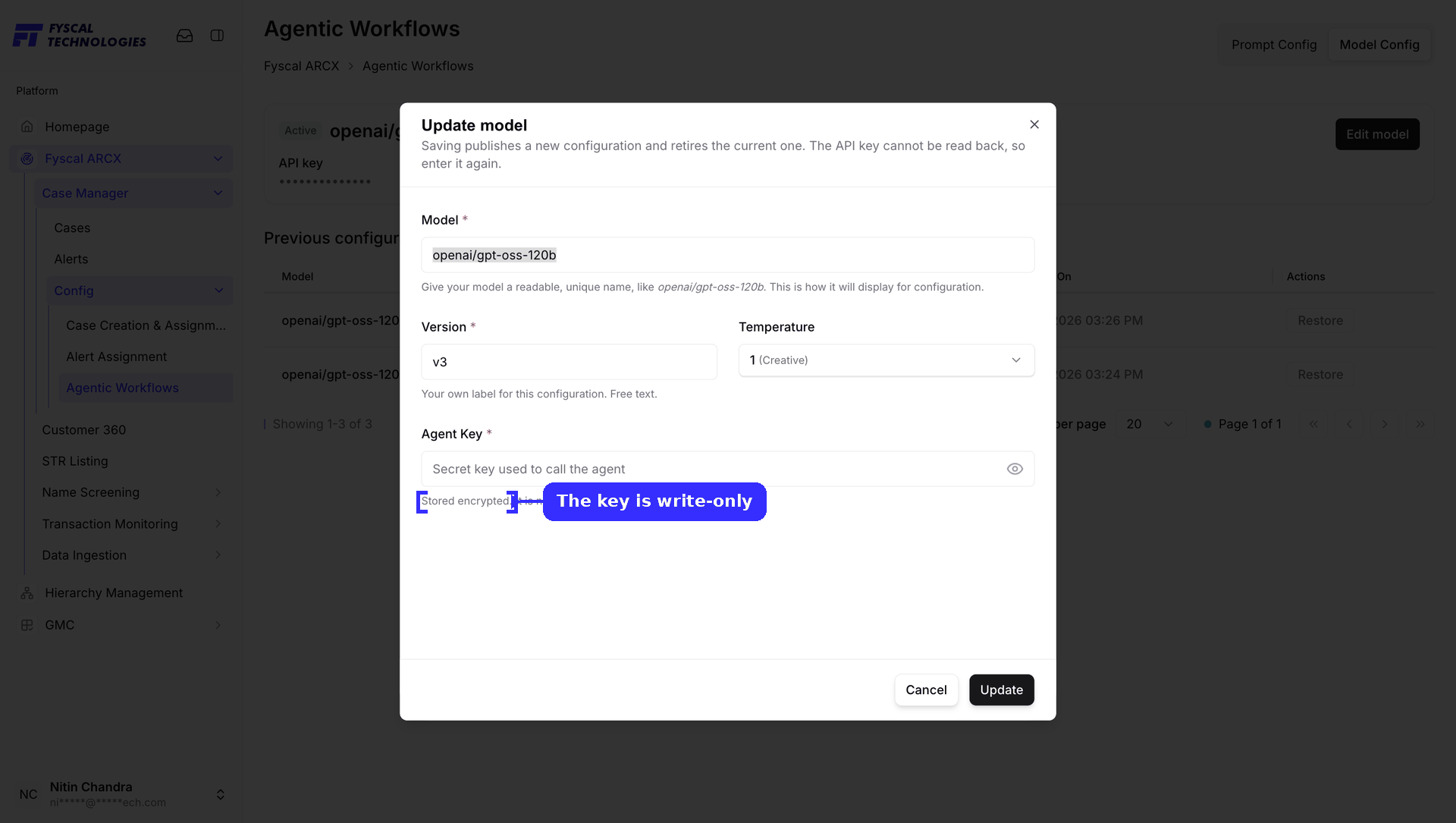Image resolution: width=1456 pixels, height=823 pixels.
Task: Click the Fyscal ARCX breadcrumb link
Action: [x=302, y=66]
